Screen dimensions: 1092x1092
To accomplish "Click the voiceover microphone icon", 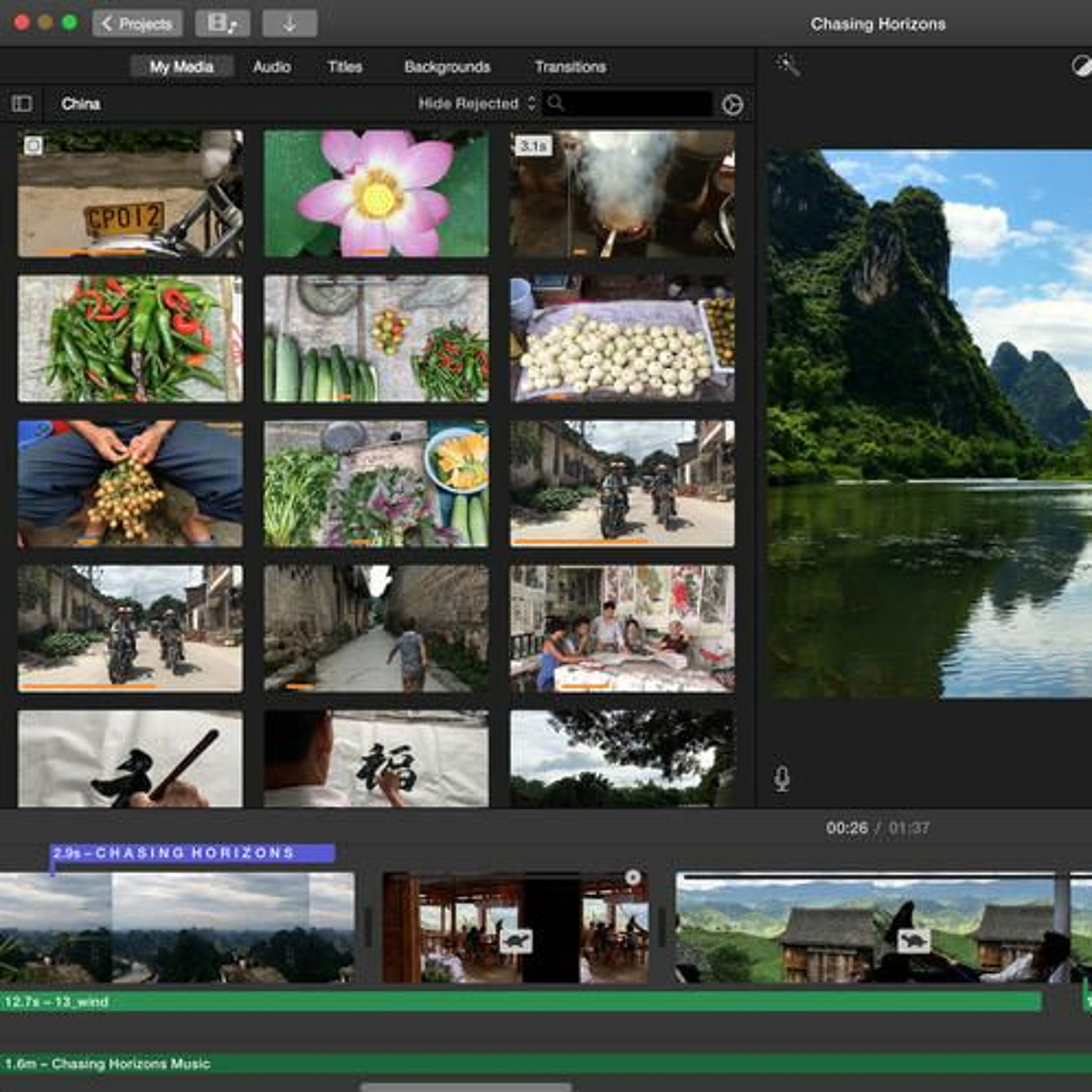I will point(782,779).
